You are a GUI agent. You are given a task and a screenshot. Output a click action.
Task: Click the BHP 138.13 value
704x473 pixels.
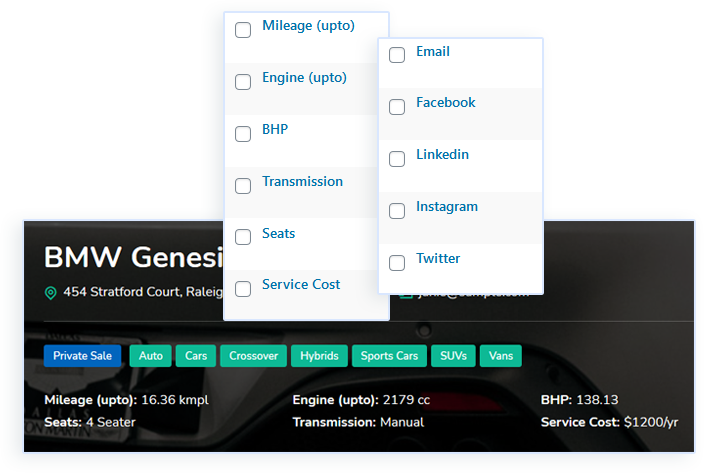tap(597, 400)
